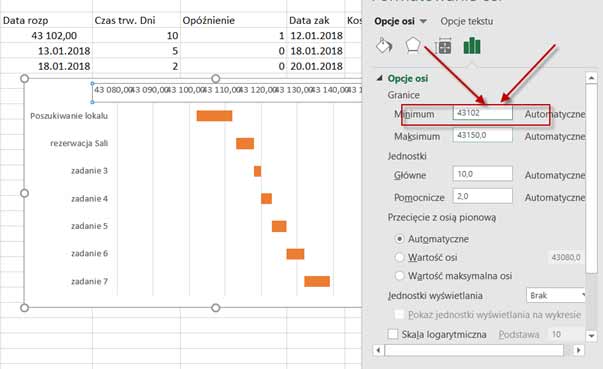Click the Podstawa value field 10
The width and height of the screenshot is (603, 369).
[x=566, y=334]
